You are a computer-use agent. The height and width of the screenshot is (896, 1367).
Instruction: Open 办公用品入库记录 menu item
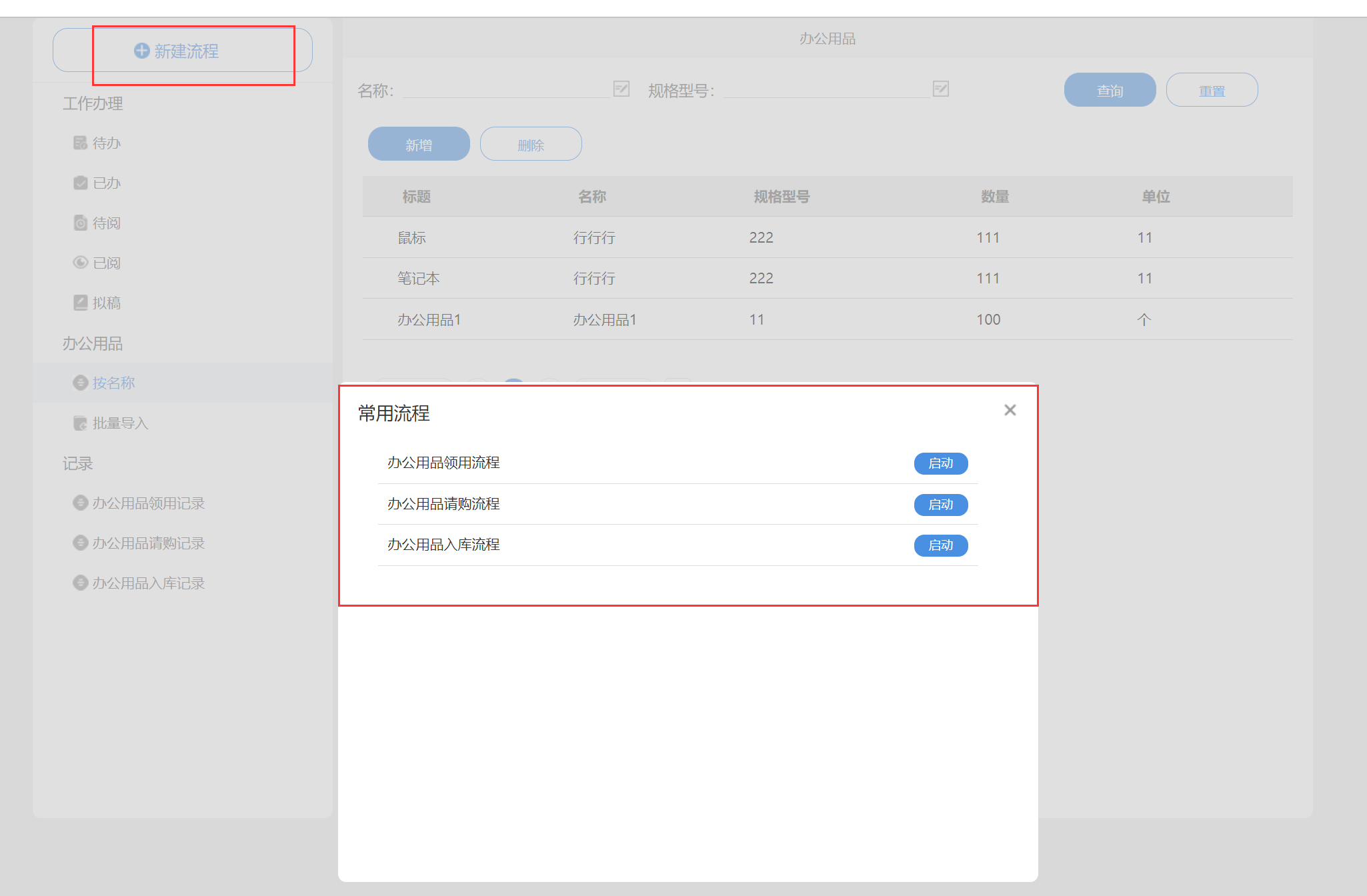tap(148, 583)
